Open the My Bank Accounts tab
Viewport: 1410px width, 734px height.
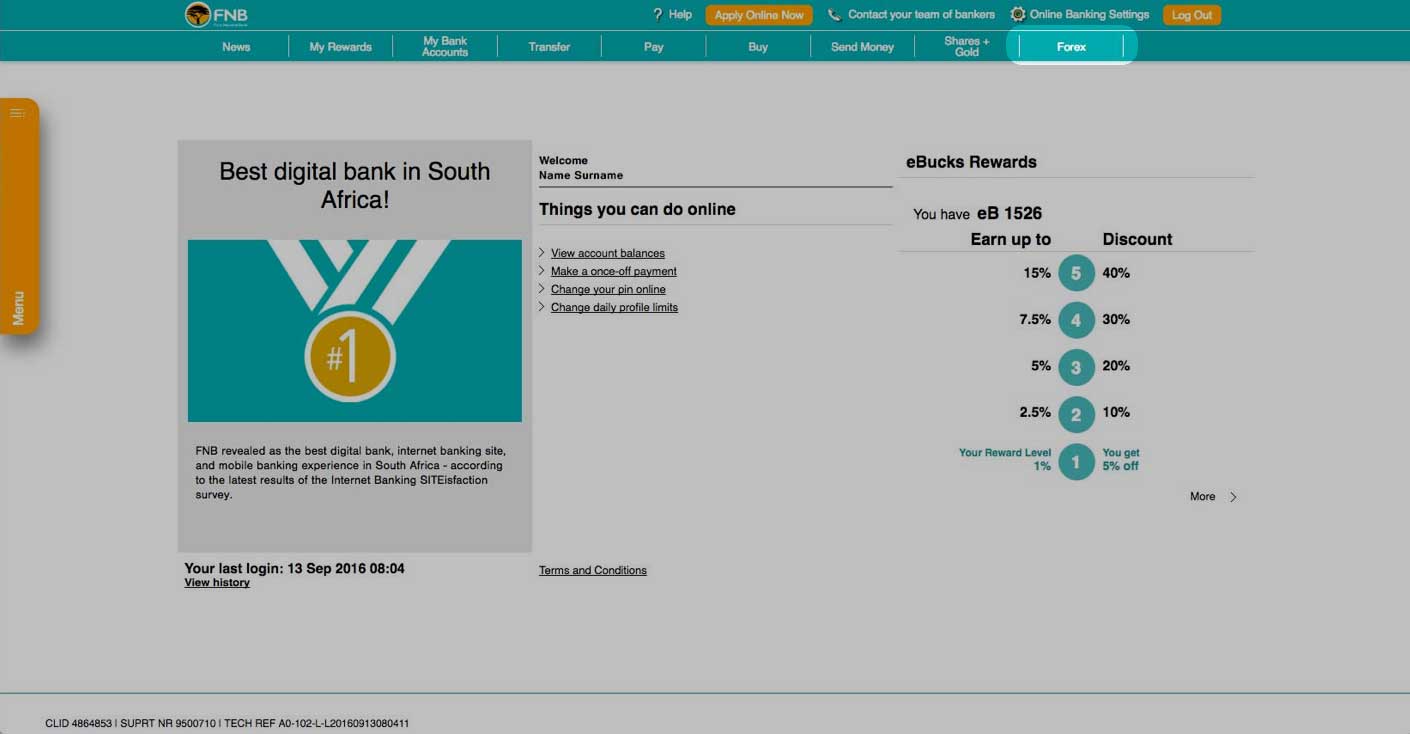pyautogui.click(x=445, y=47)
